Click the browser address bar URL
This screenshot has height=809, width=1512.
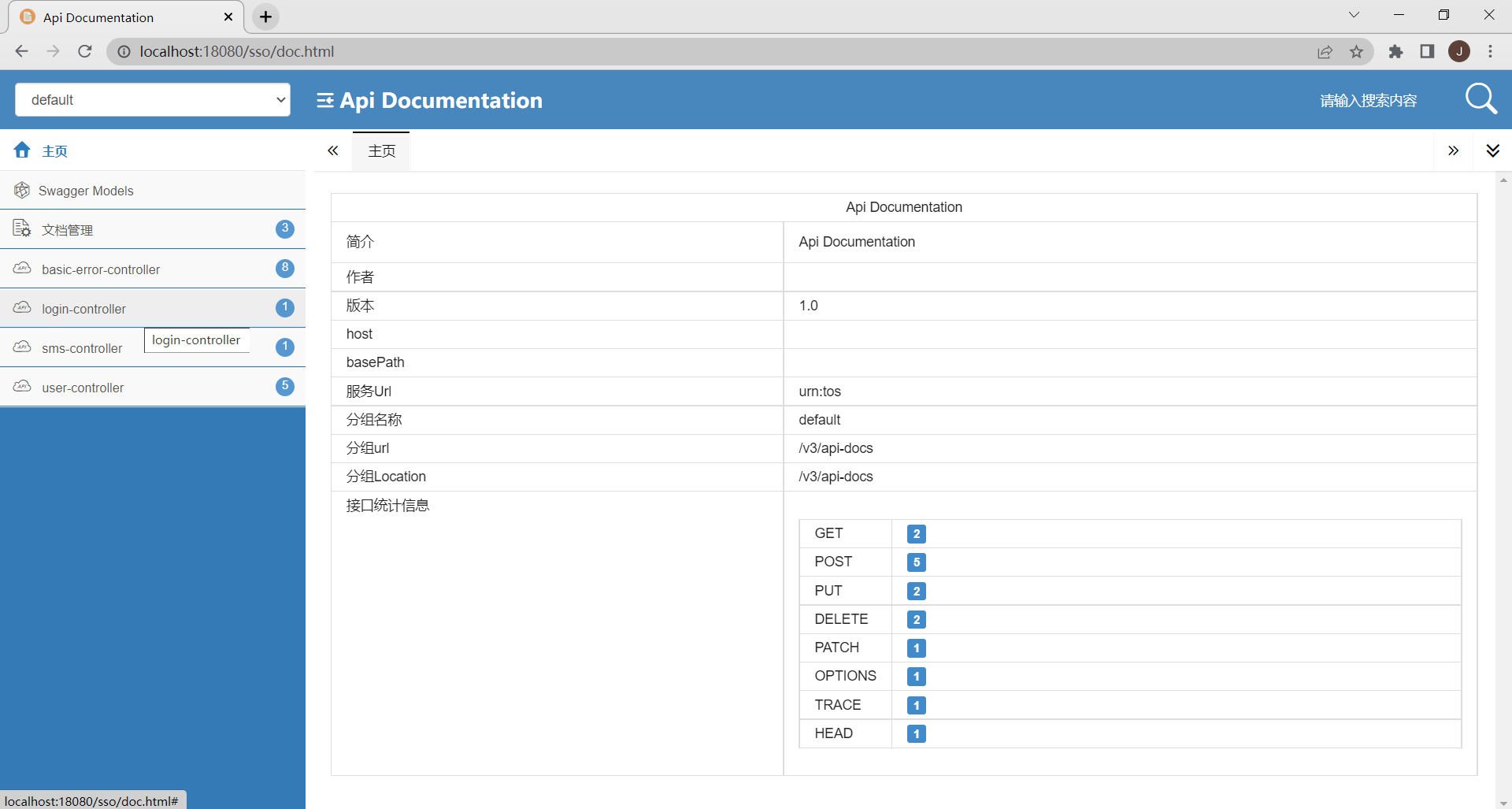point(237,51)
